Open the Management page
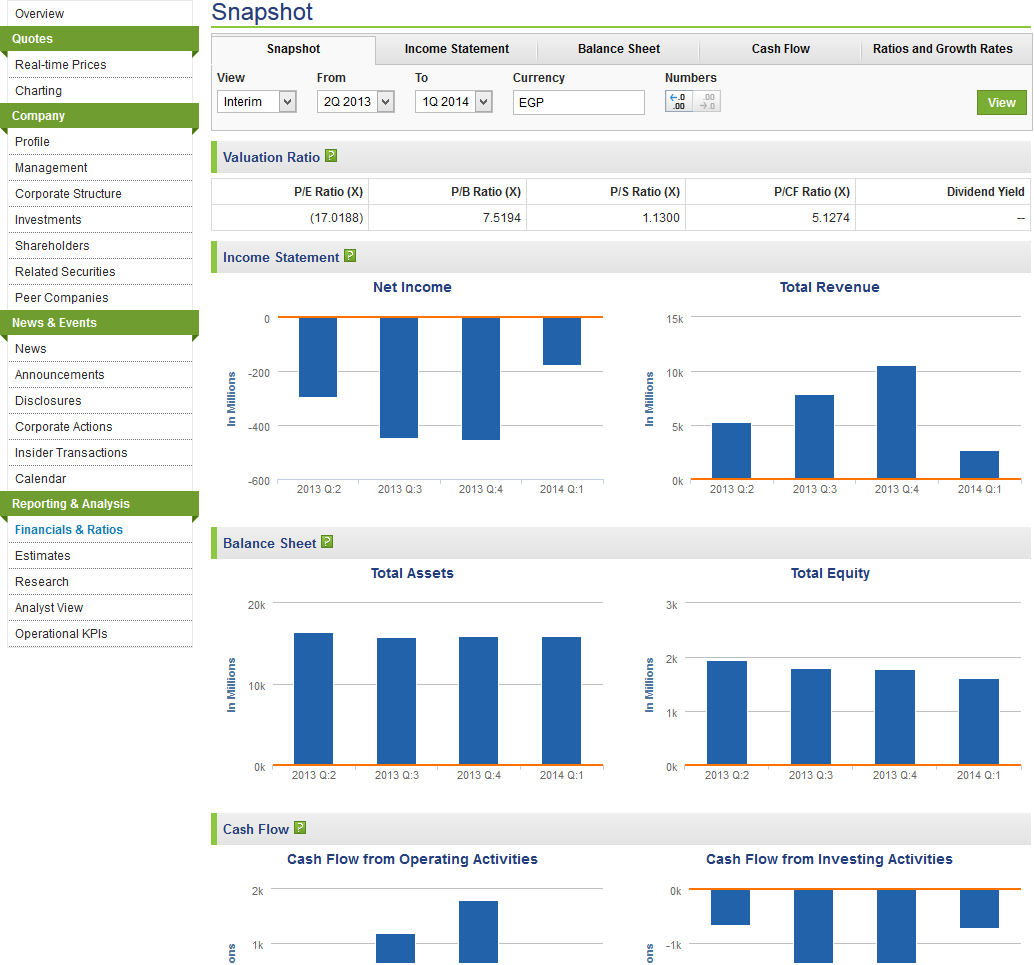Viewport: 1034px width, 965px height. coord(51,168)
